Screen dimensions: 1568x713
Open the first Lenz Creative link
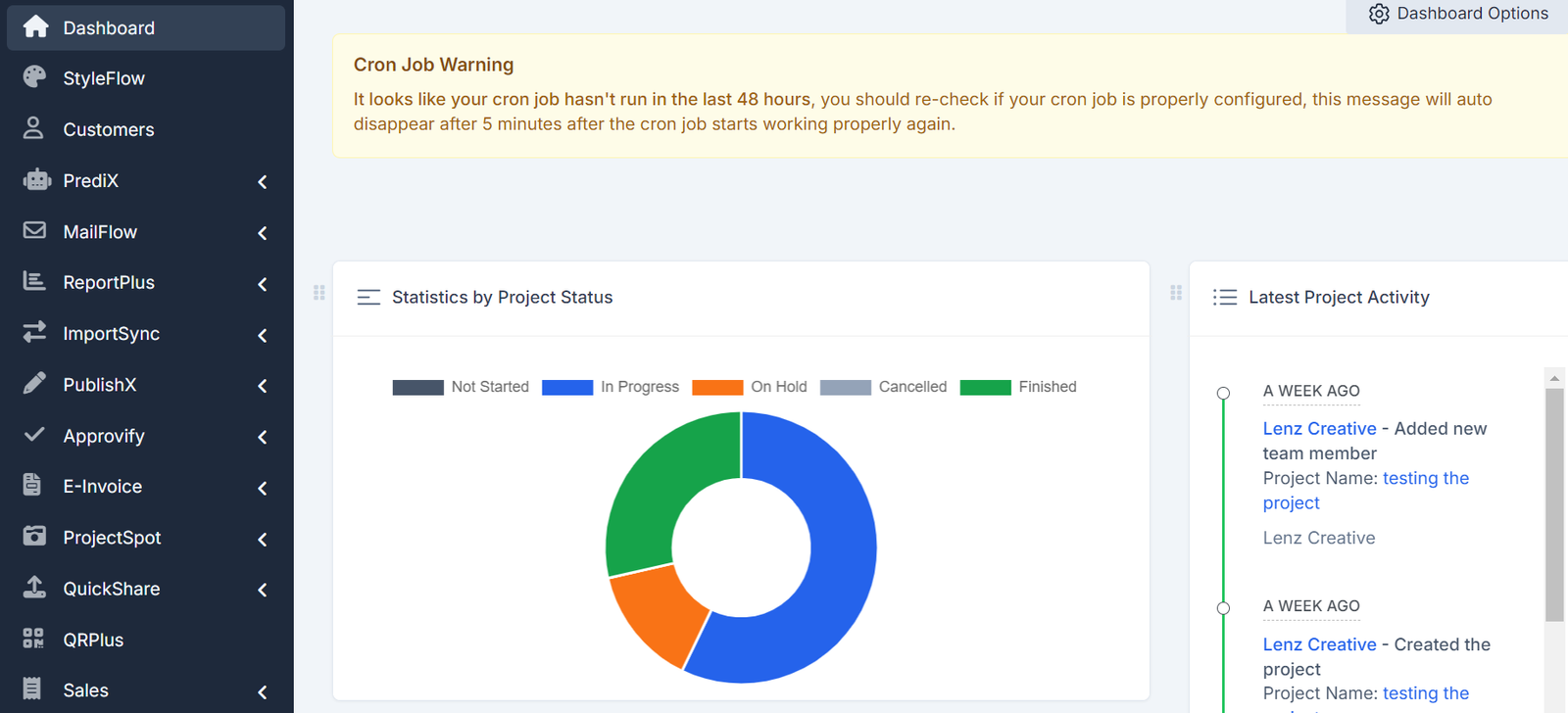point(1319,429)
